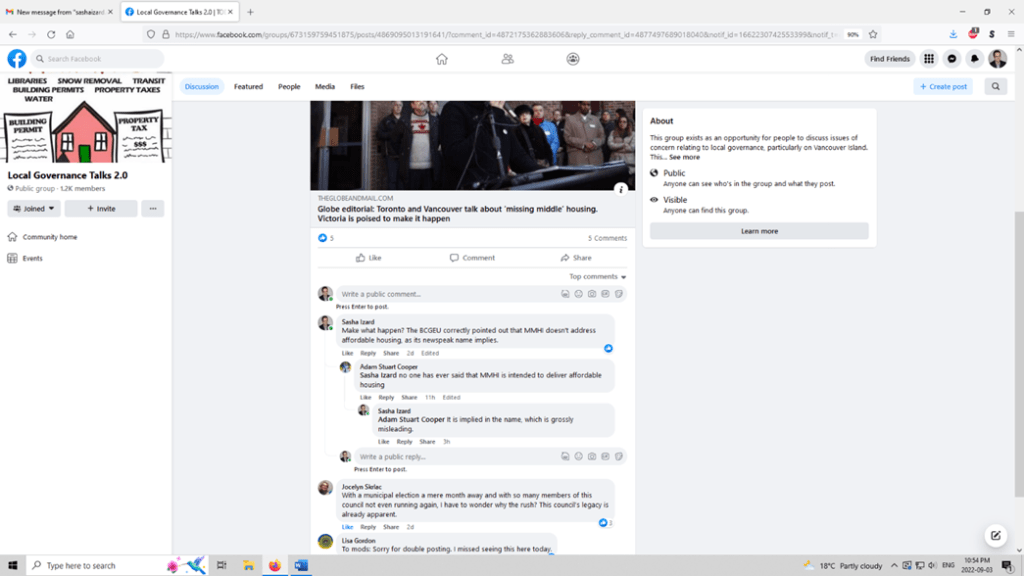Expand the Joined dropdown button
The image size is (1024, 576).
click(34, 209)
